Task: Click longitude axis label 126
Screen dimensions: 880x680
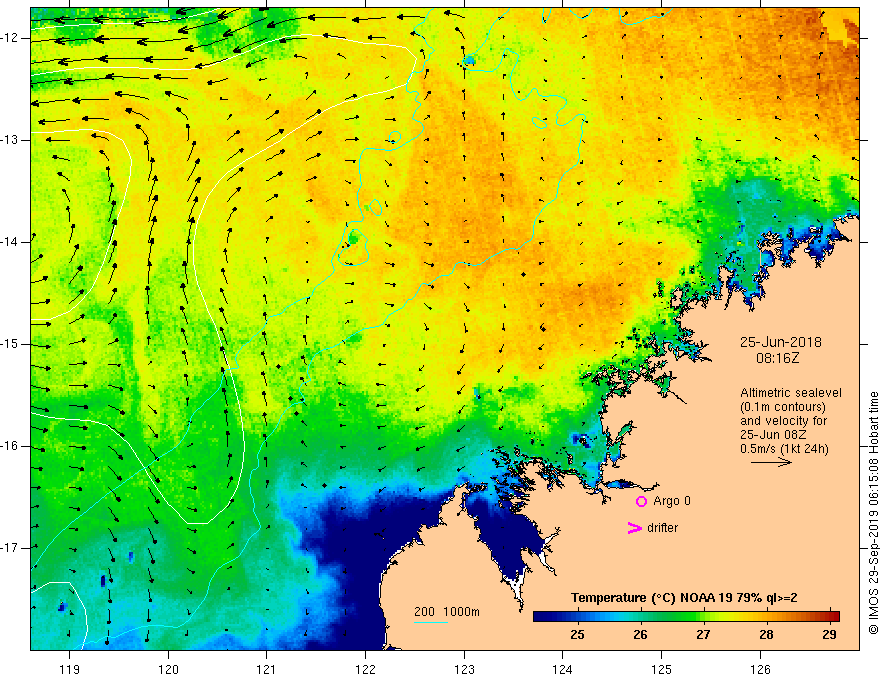Action: coord(760,669)
